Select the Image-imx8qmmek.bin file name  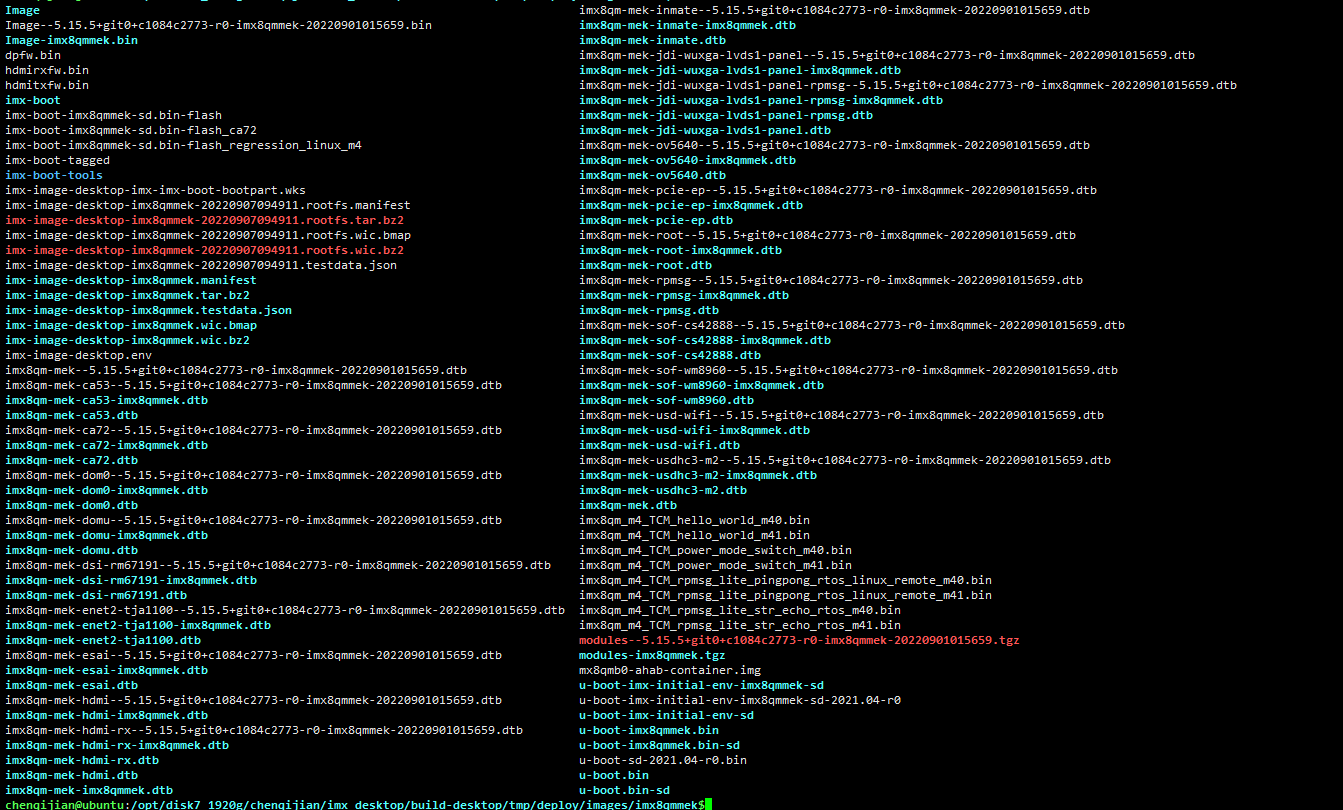pos(72,40)
